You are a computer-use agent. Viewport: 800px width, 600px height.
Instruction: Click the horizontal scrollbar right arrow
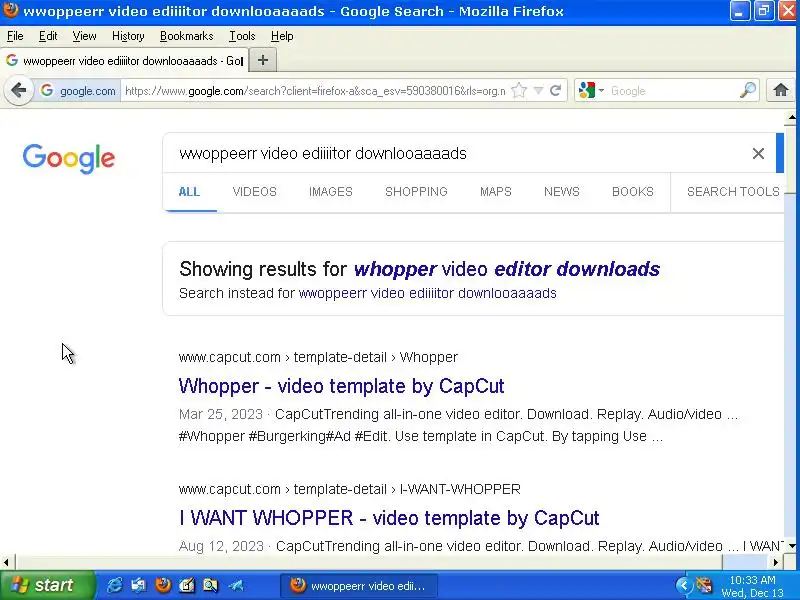776,562
